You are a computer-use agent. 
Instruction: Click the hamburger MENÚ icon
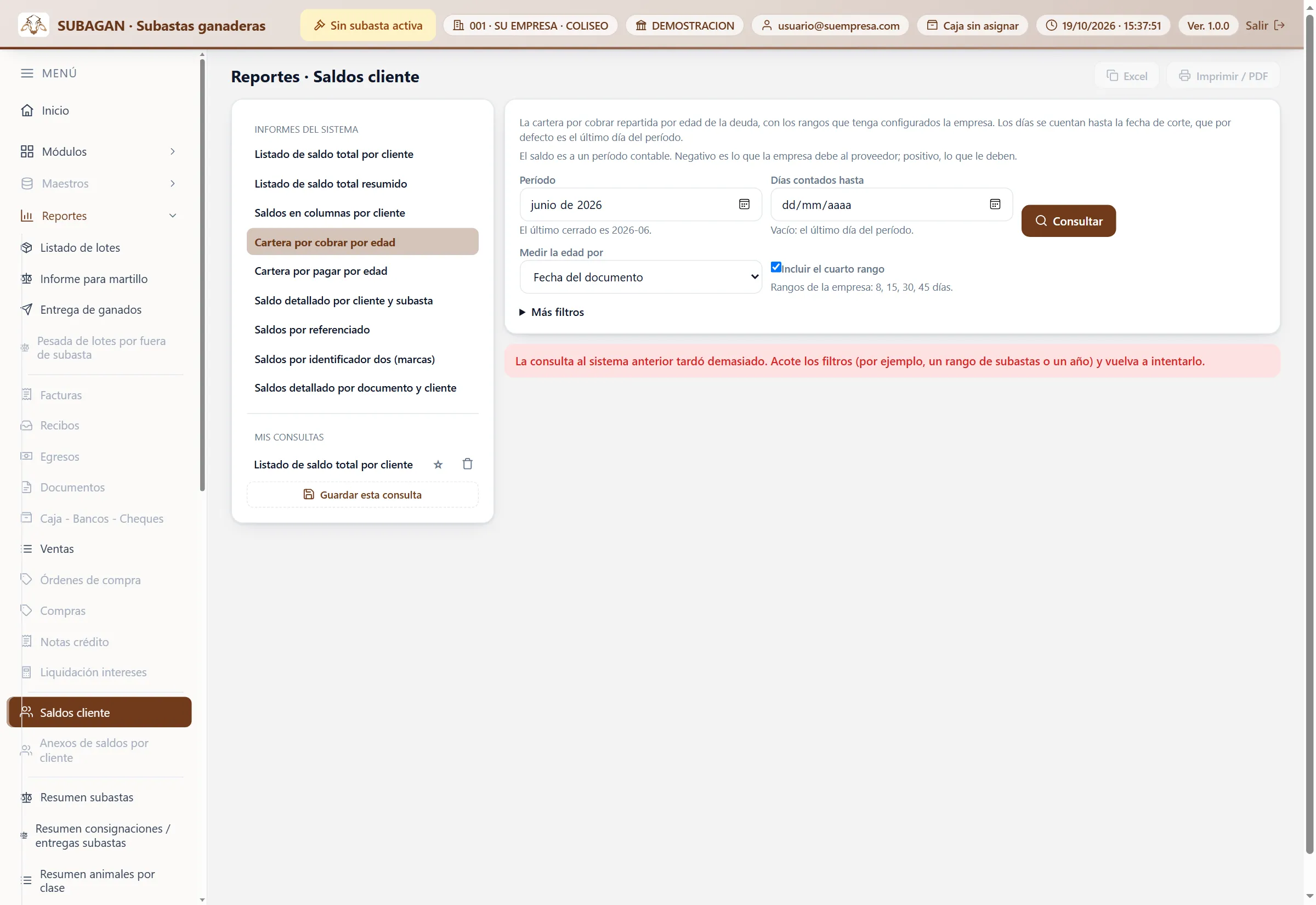27,73
